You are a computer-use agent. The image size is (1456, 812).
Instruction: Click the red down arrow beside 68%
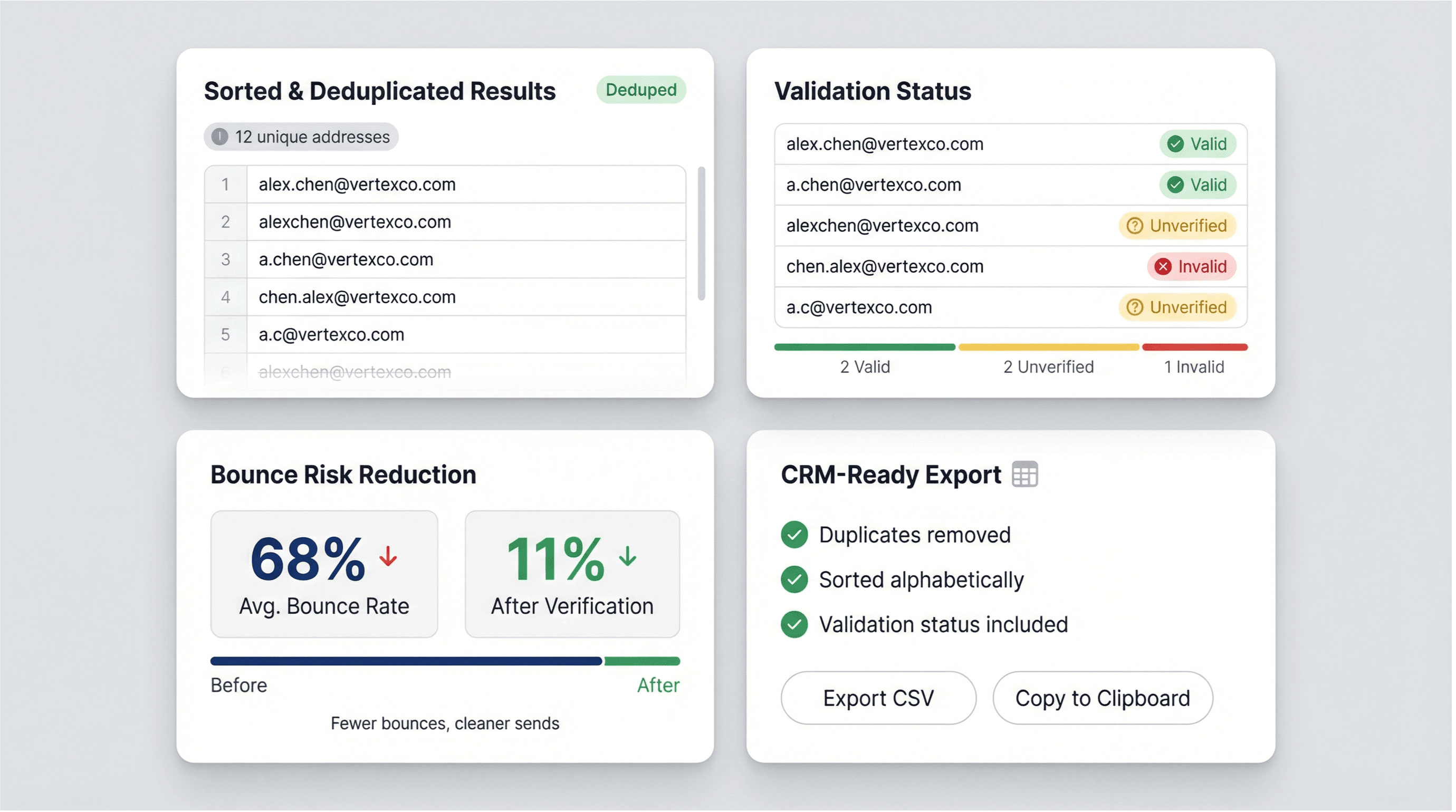click(x=388, y=557)
